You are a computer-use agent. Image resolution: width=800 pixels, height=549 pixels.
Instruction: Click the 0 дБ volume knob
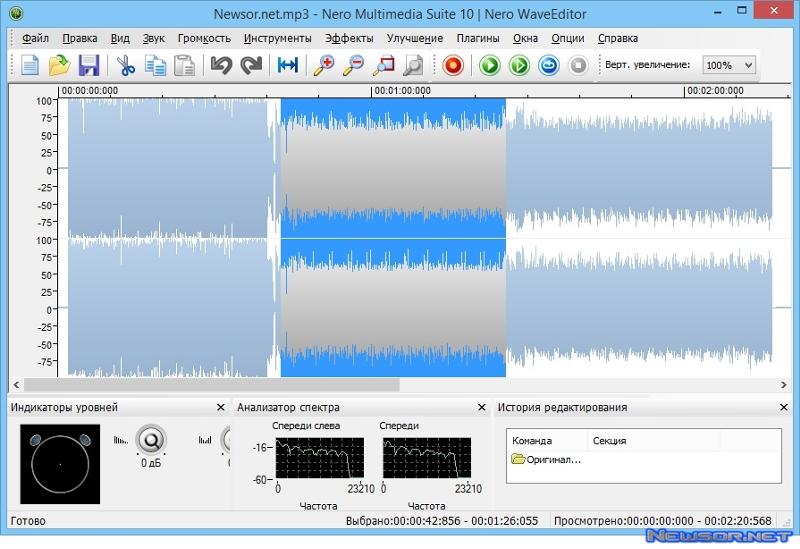click(x=151, y=439)
